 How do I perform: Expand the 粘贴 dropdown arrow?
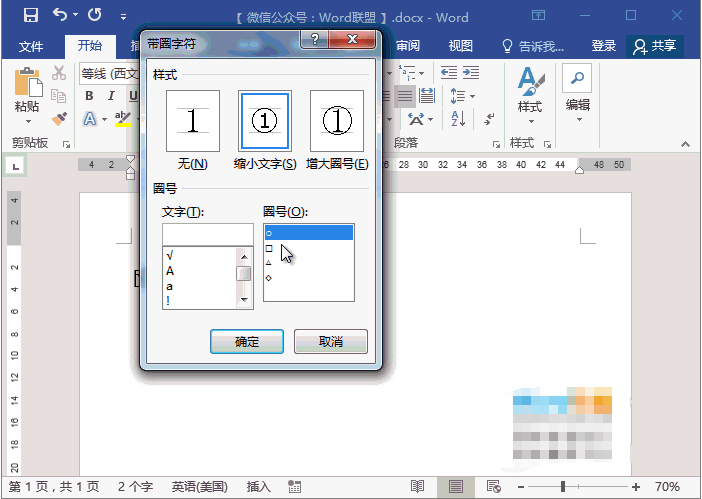point(28,122)
